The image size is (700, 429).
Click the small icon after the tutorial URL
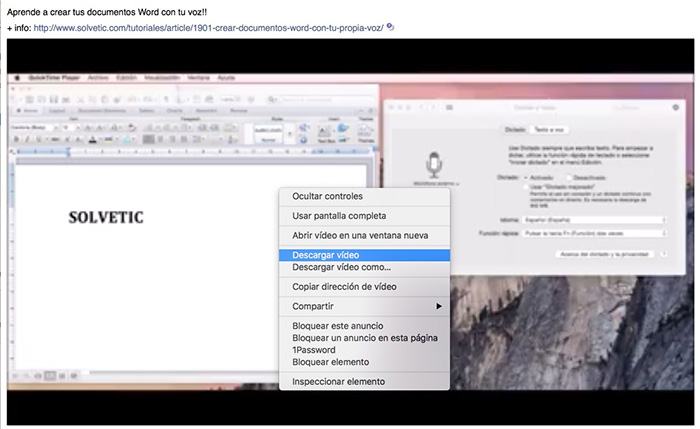click(x=390, y=27)
